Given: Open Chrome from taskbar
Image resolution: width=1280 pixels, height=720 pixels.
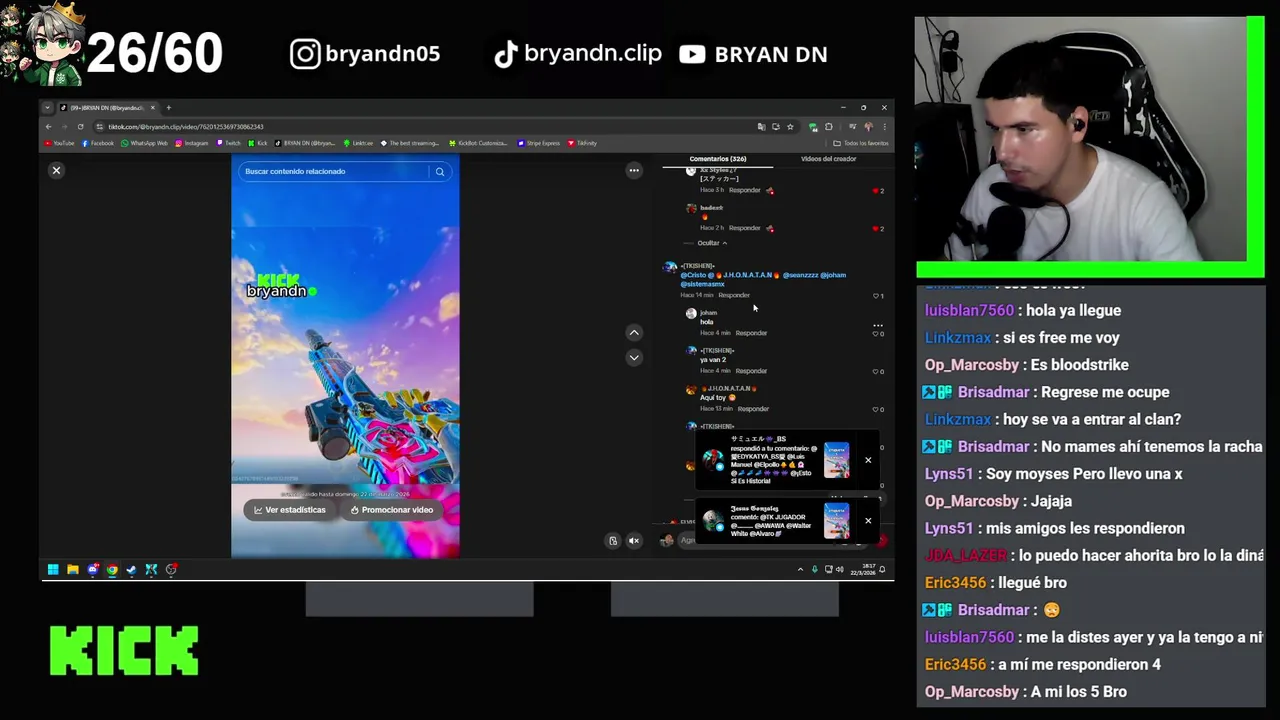Looking at the screenshot, I should 112,570.
